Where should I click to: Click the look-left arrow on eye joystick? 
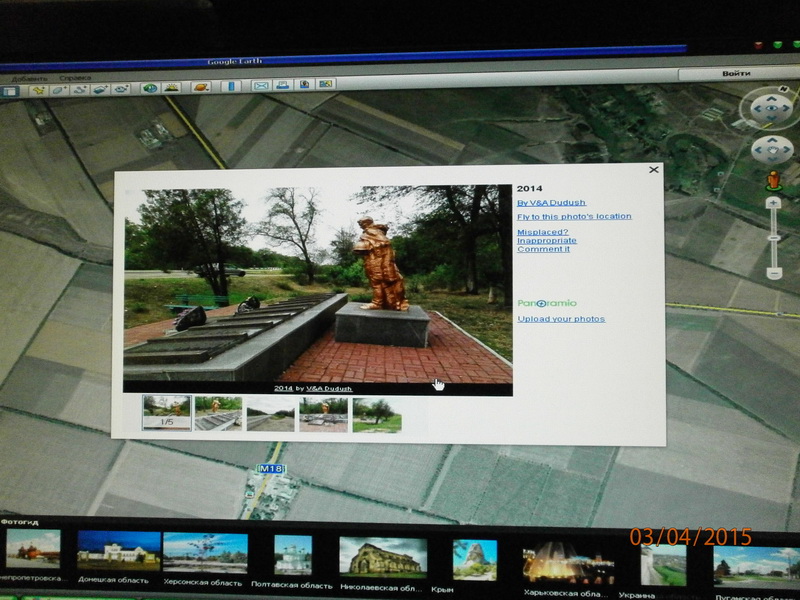click(x=757, y=109)
